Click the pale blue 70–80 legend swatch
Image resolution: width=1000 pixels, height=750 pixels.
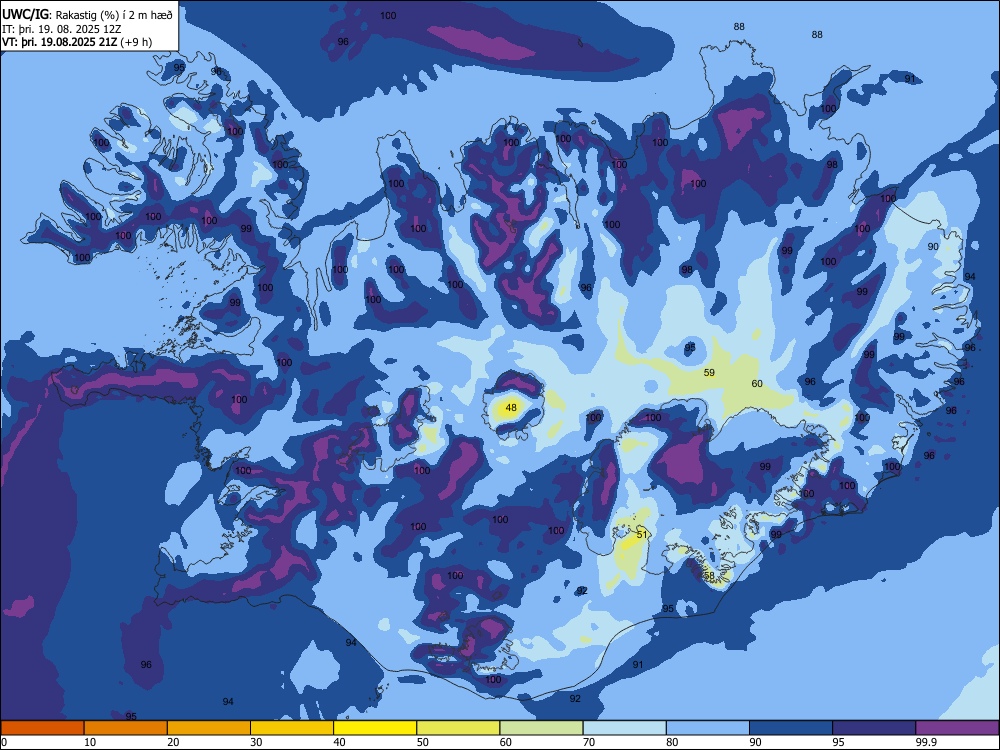coord(625,728)
